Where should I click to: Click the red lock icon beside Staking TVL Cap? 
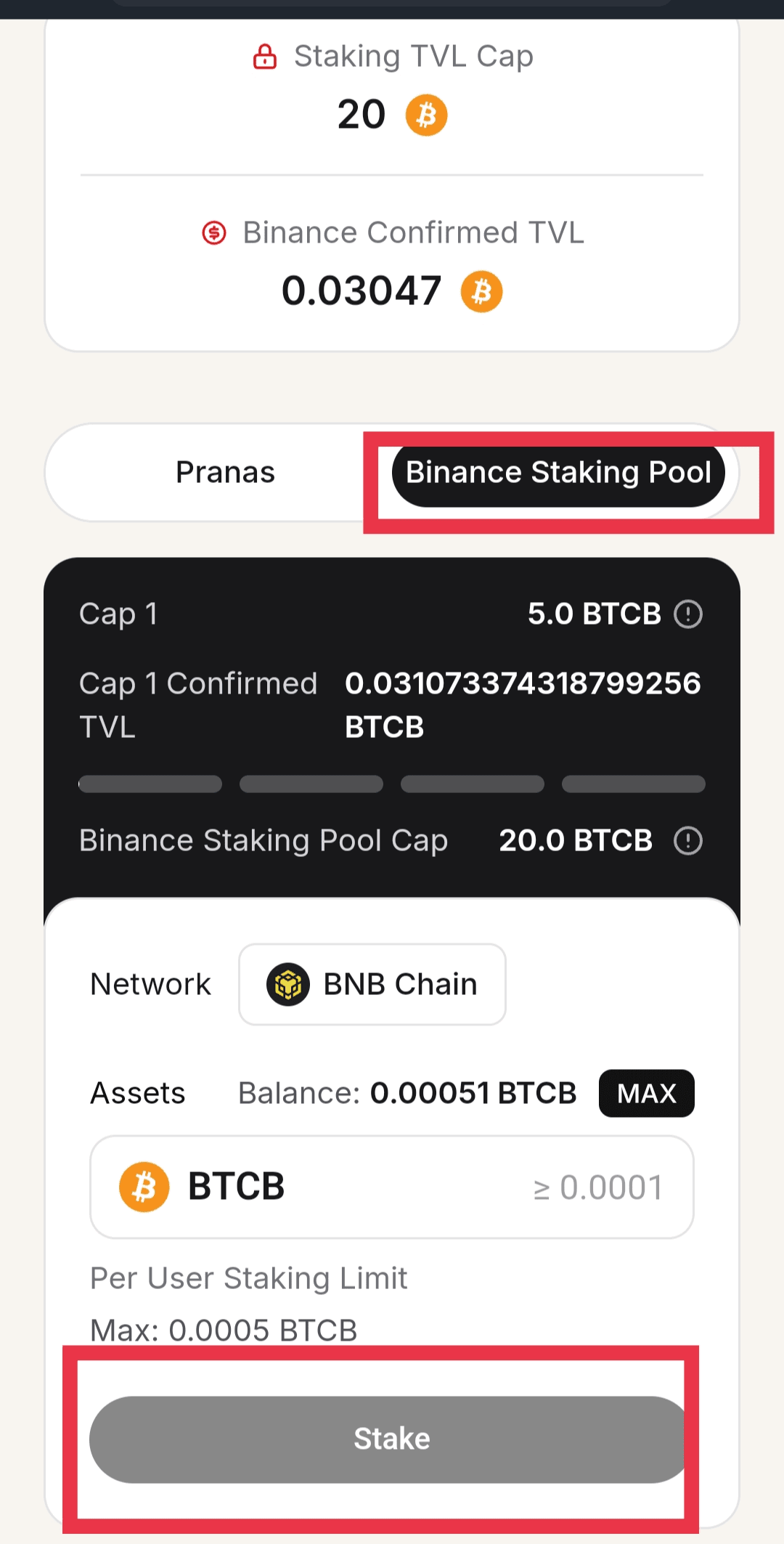265,56
